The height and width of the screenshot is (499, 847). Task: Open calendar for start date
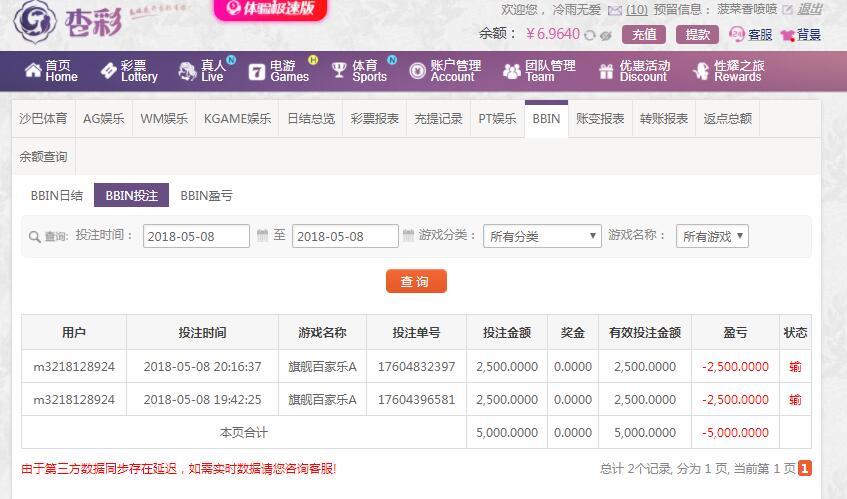(x=262, y=236)
